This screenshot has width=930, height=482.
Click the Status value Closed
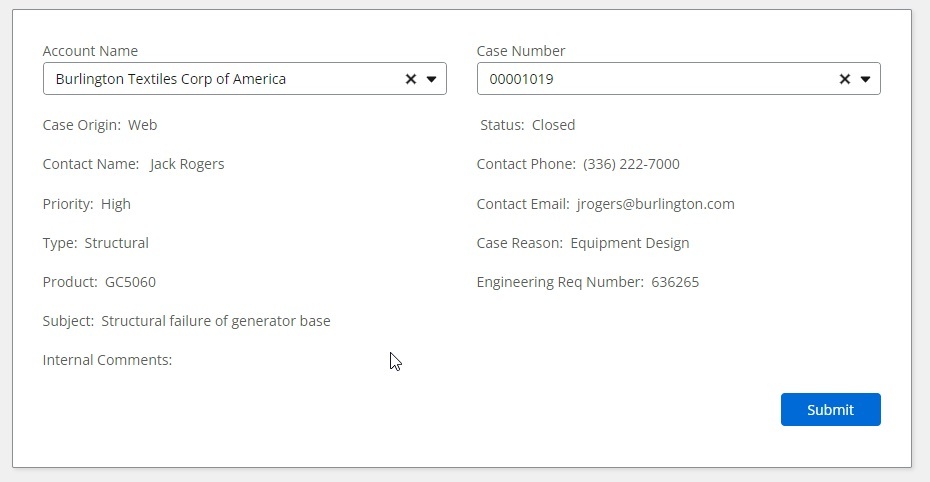pos(553,125)
